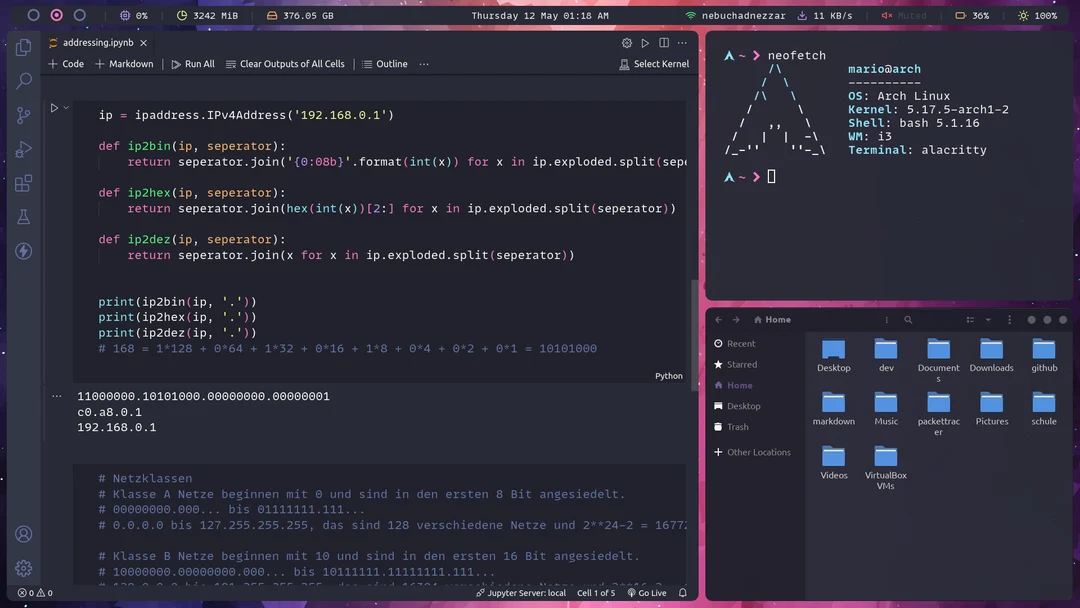This screenshot has height=608, width=1080.
Task: Open the file manager hamburger menu
Action: [1008, 319]
